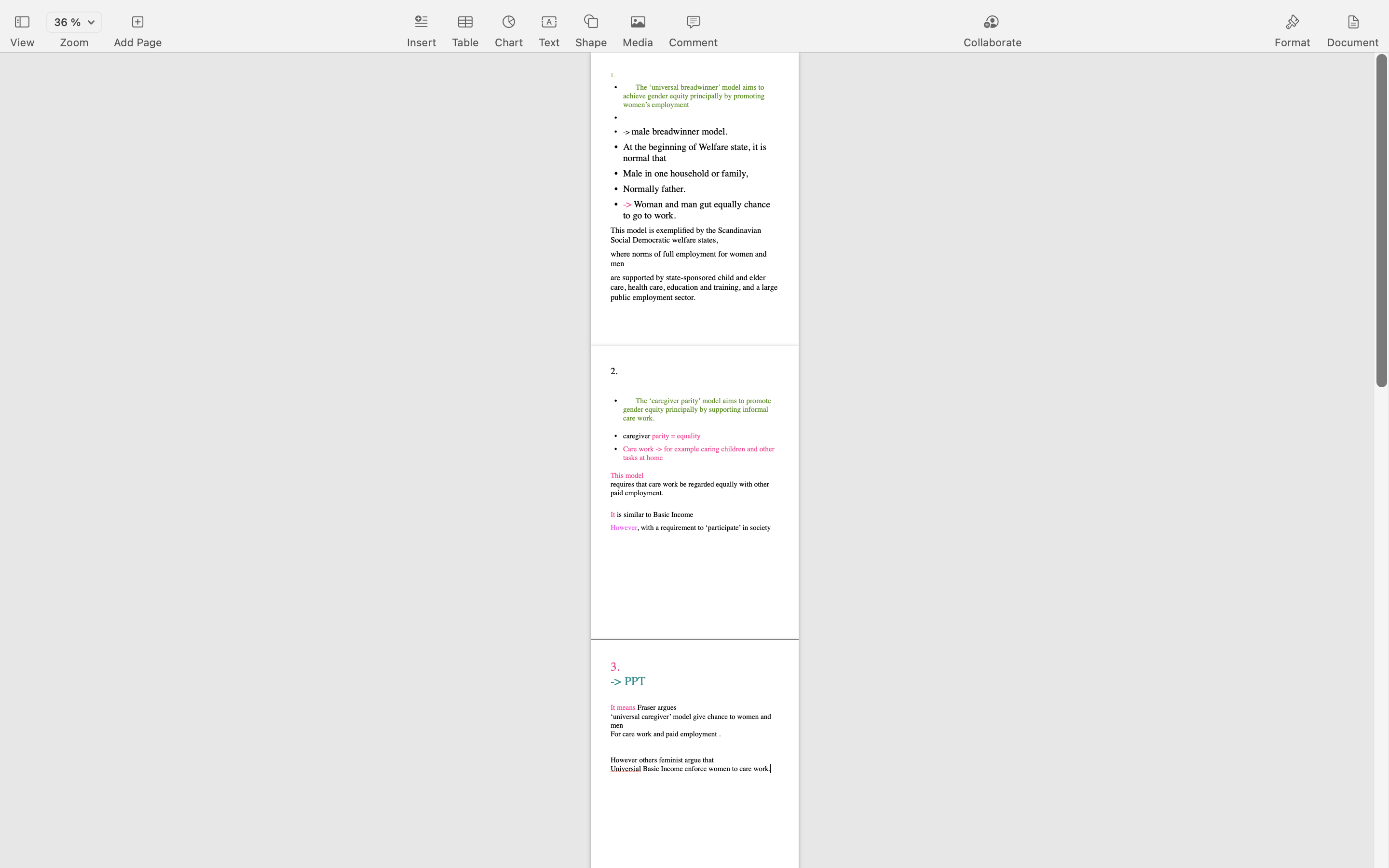Viewport: 1389px width, 868px height.
Task: Click the '3.' pink heading text
Action: click(x=615, y=666)
